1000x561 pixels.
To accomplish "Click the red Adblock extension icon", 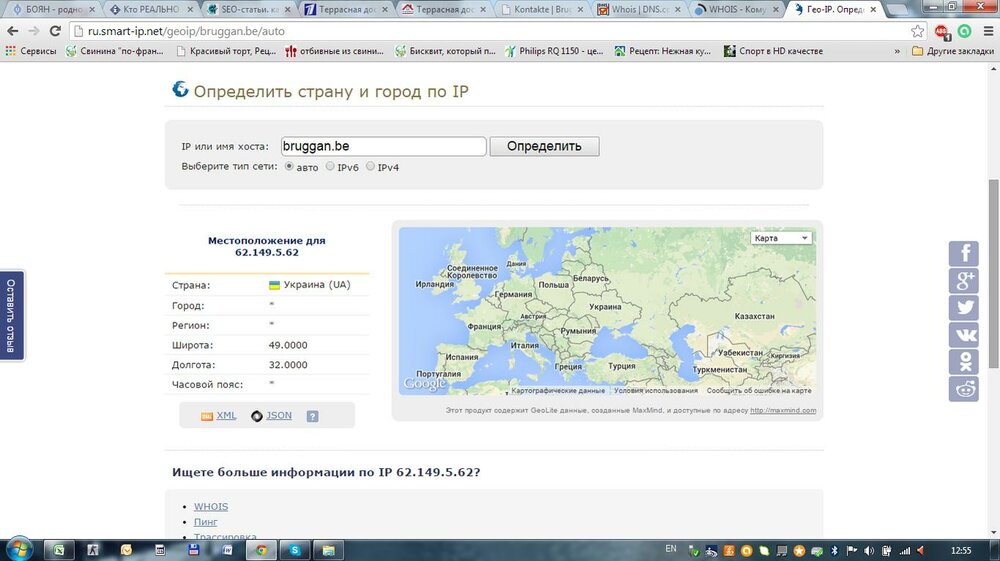I will click(942, 31).
